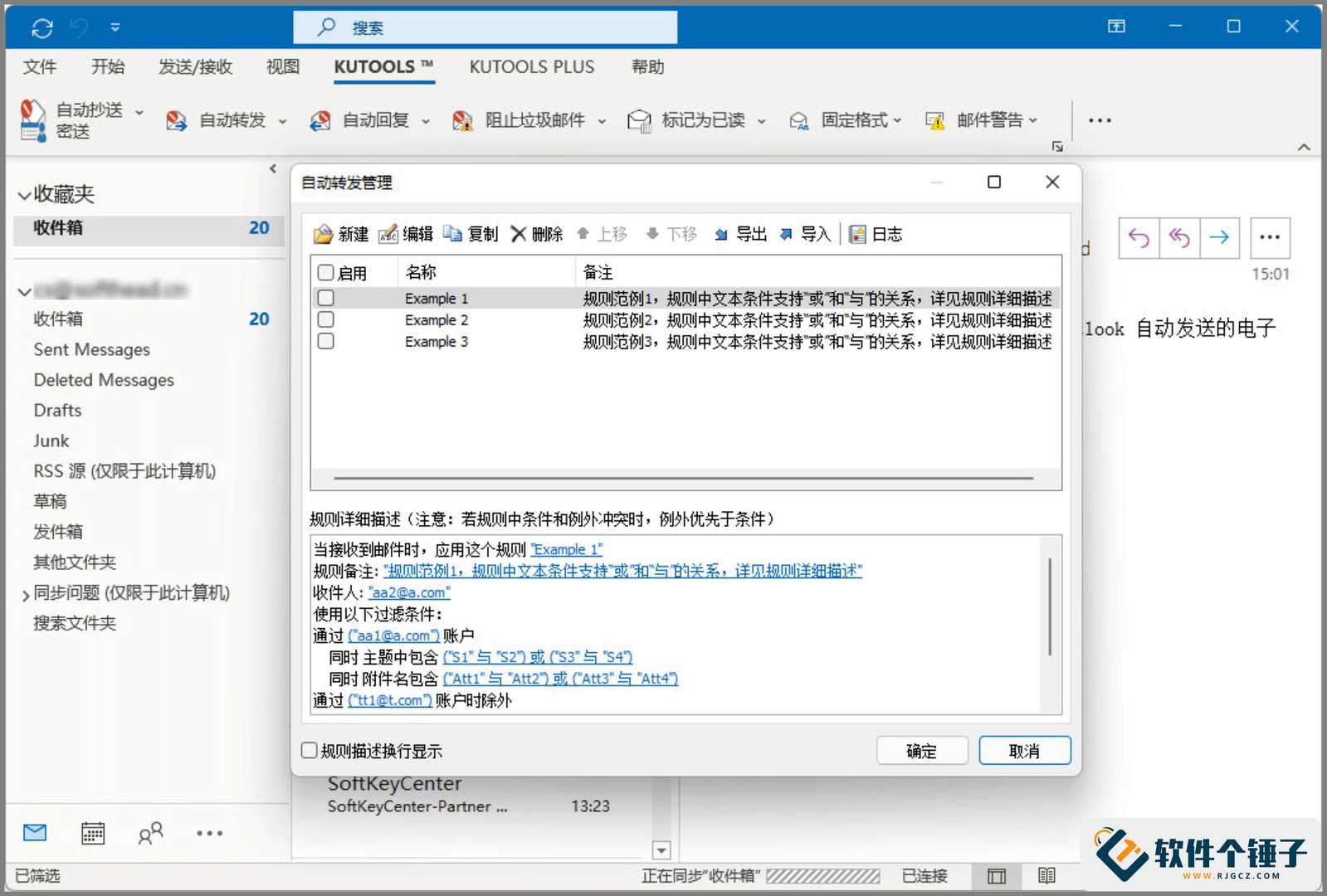The height and width of the screenshot is (896, 1327).
Task: Enable the Example 2 rule checkbox
Action: point(325,319)
